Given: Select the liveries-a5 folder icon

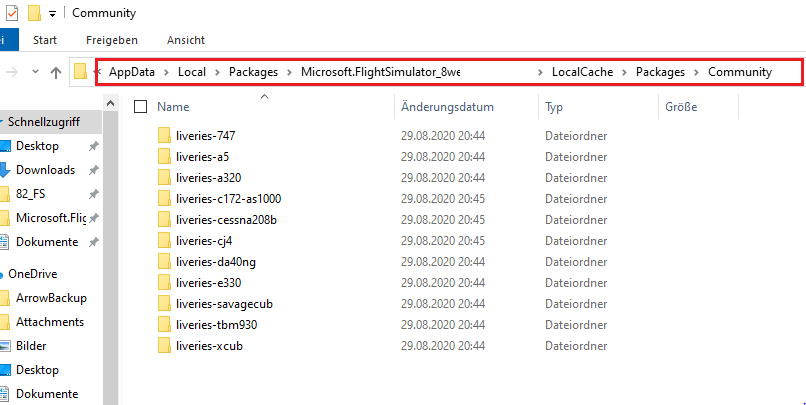Looking at the screenshot, I should [164, 157].
